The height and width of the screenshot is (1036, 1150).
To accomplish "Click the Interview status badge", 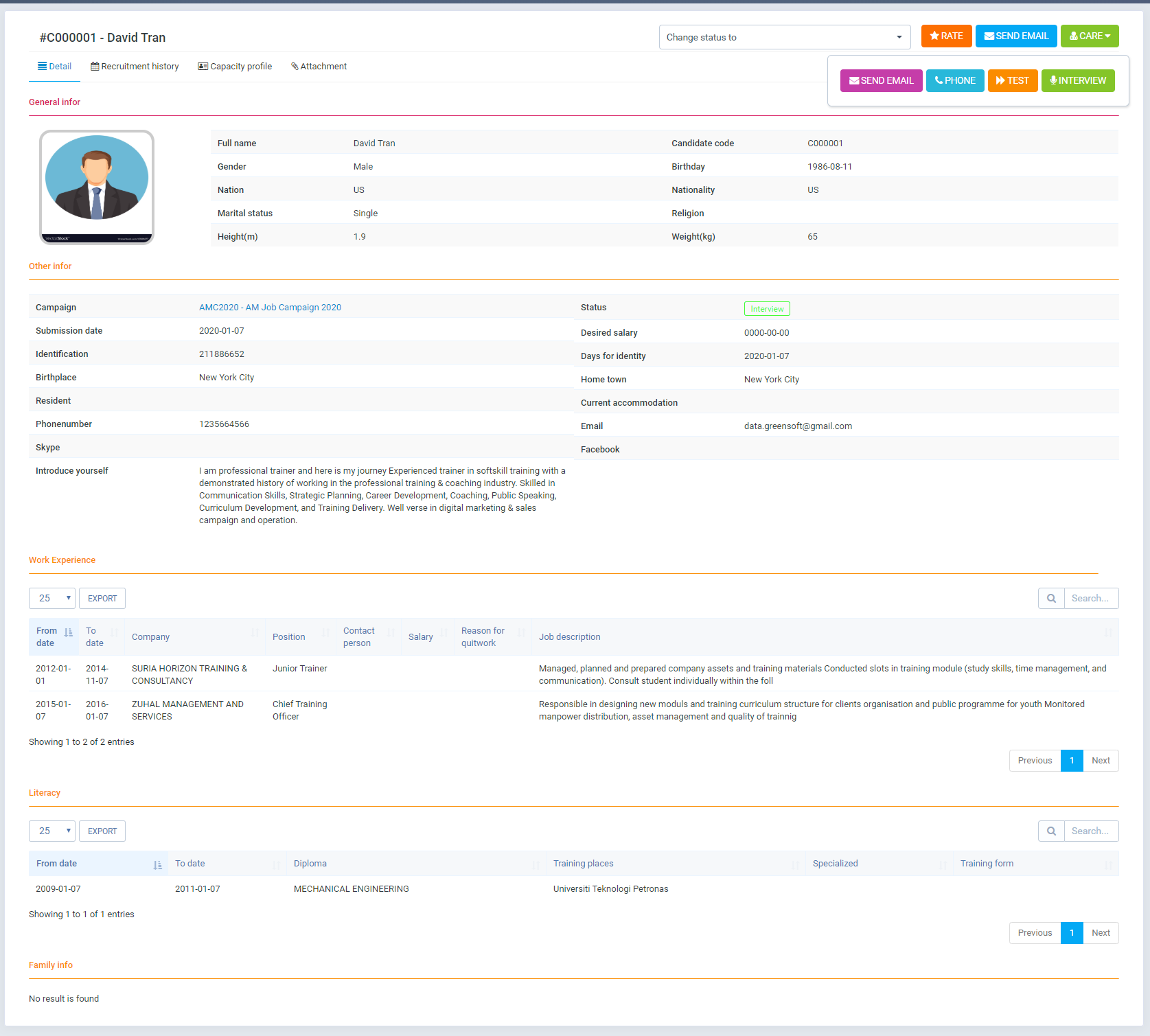I will 767,308.
